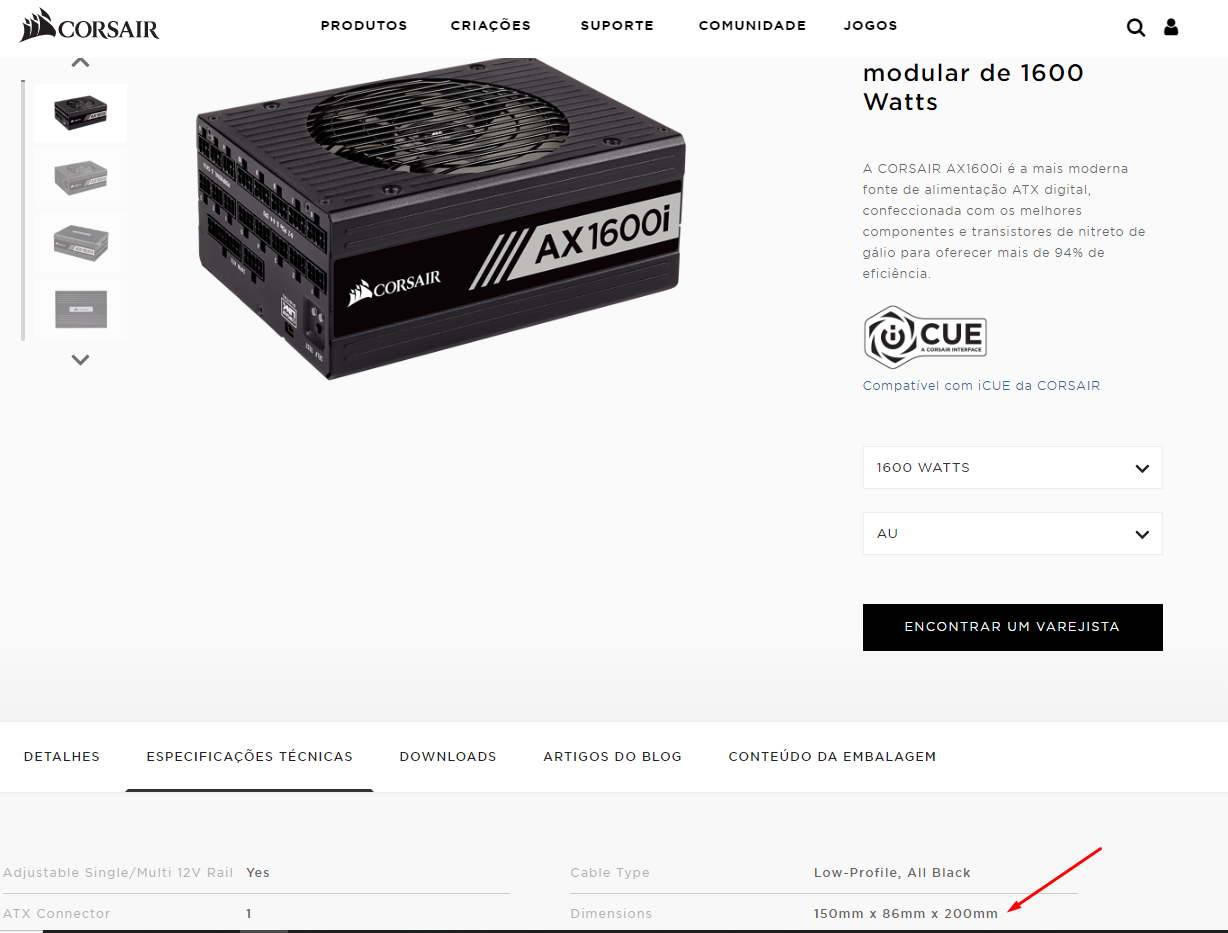Switch to the DETALHES tab
The image size is (1228, 933).
pyautogui.click(x=62, y=757)
